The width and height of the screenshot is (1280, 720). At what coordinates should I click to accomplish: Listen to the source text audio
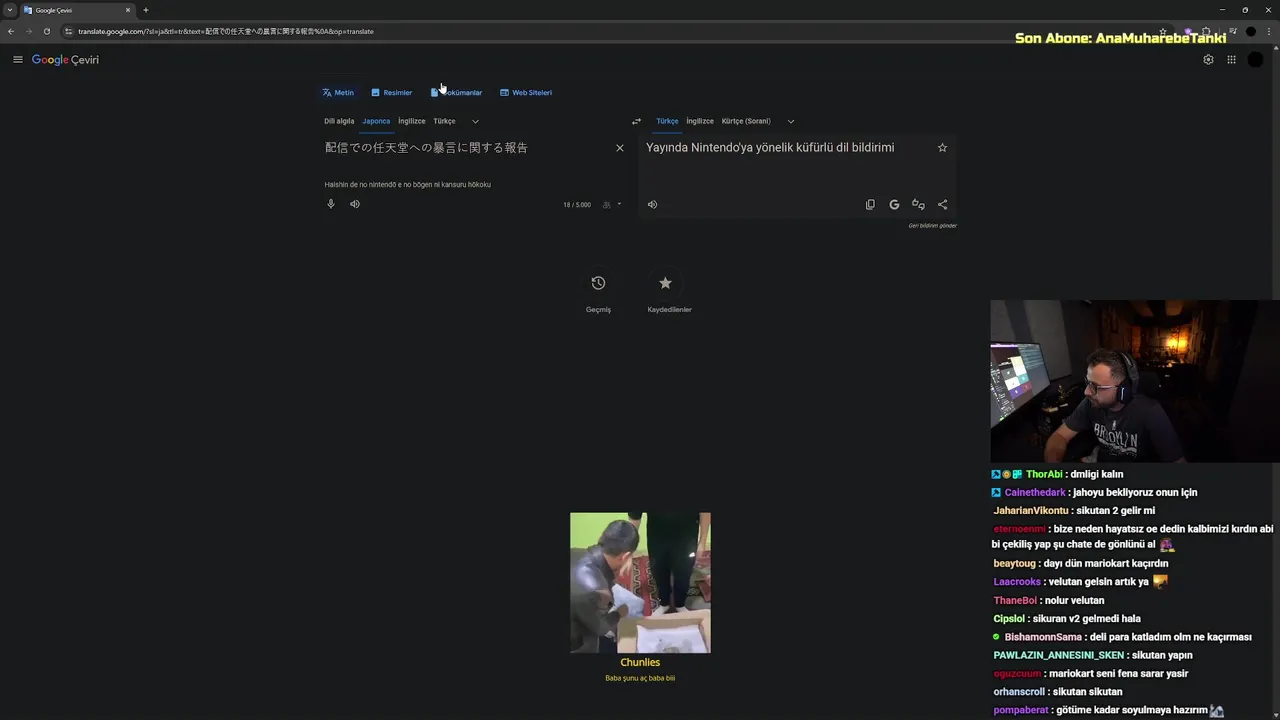(355, 204)
